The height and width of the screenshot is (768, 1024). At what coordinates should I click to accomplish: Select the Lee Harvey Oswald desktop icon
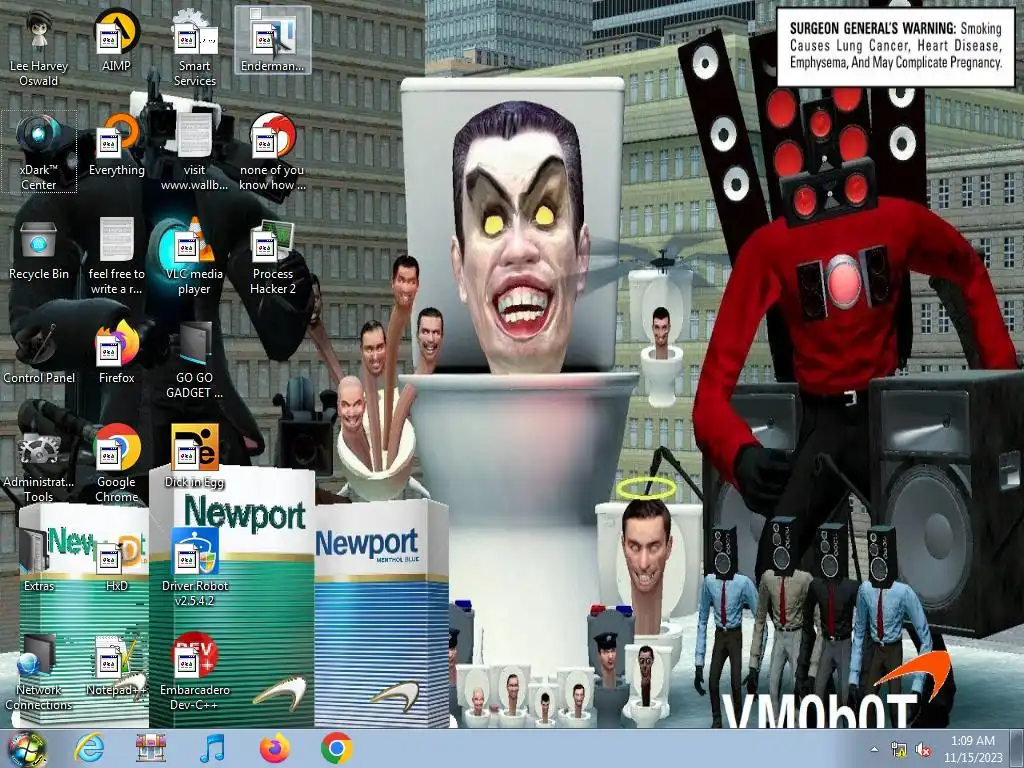[39, 48]
